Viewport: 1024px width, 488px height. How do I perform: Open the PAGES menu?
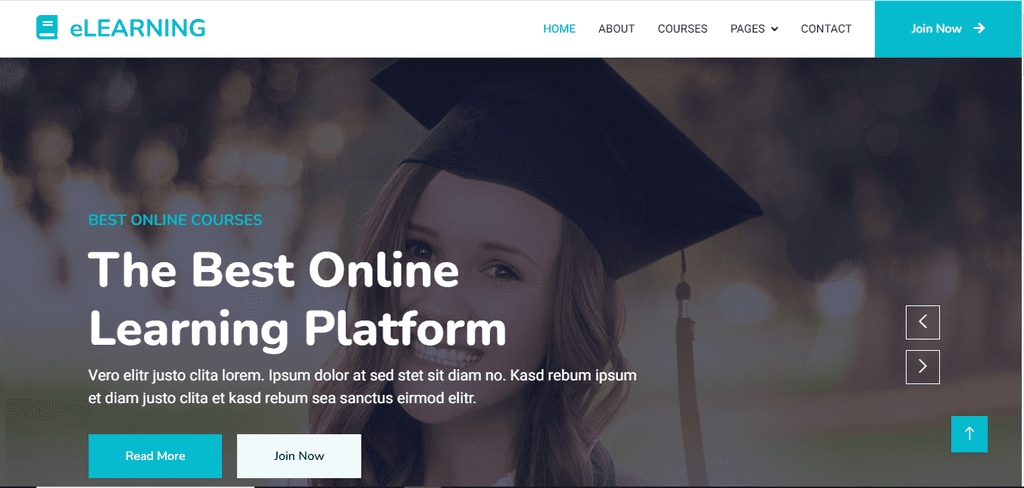(x=754, y=29)
